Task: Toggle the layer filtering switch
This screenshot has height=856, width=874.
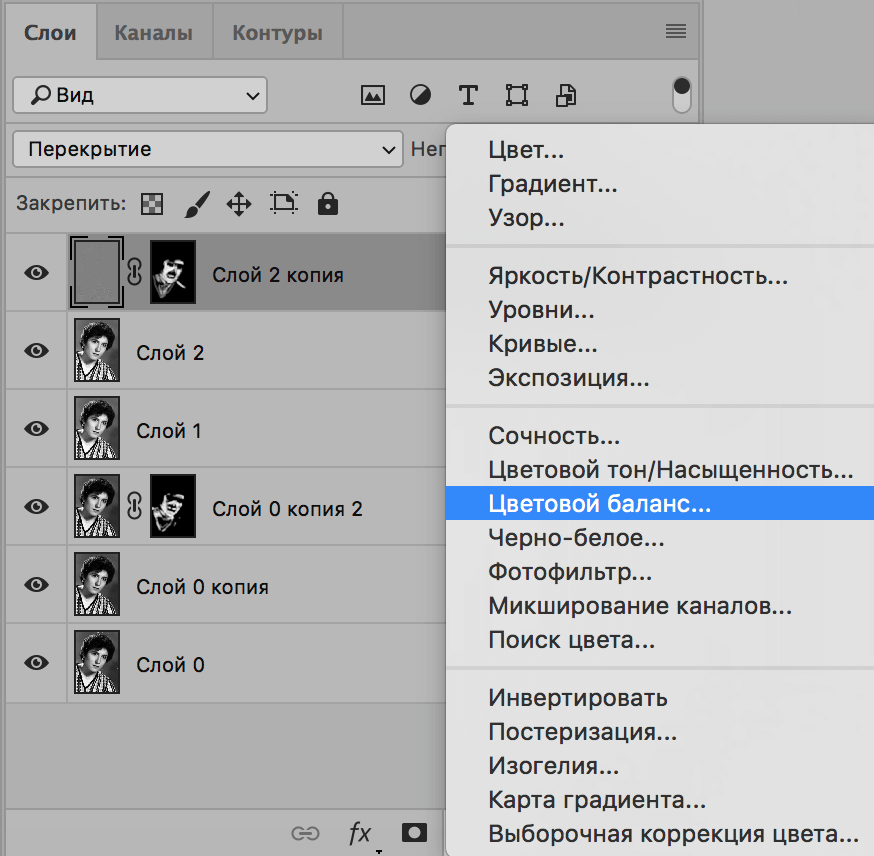Action: tap(682, 94)
